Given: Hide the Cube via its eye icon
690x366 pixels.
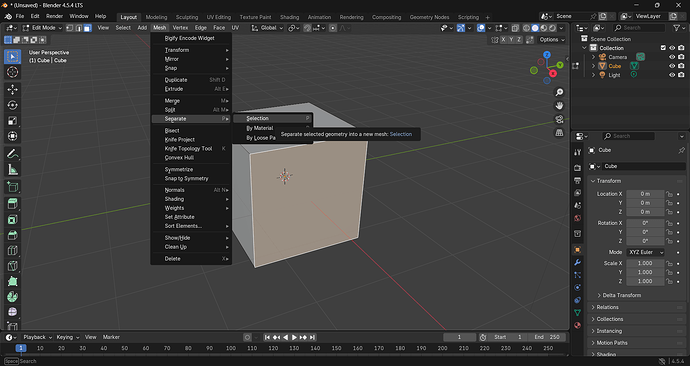Looking at the screenshot, I should 672,66.
